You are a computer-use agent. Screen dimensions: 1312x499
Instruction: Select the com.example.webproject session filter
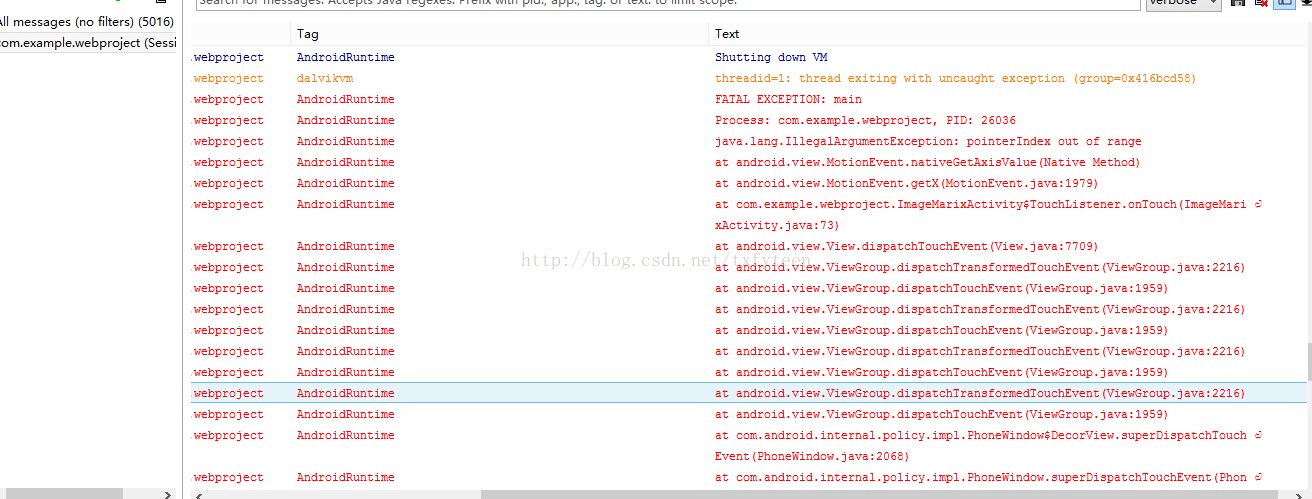point(87,43)
